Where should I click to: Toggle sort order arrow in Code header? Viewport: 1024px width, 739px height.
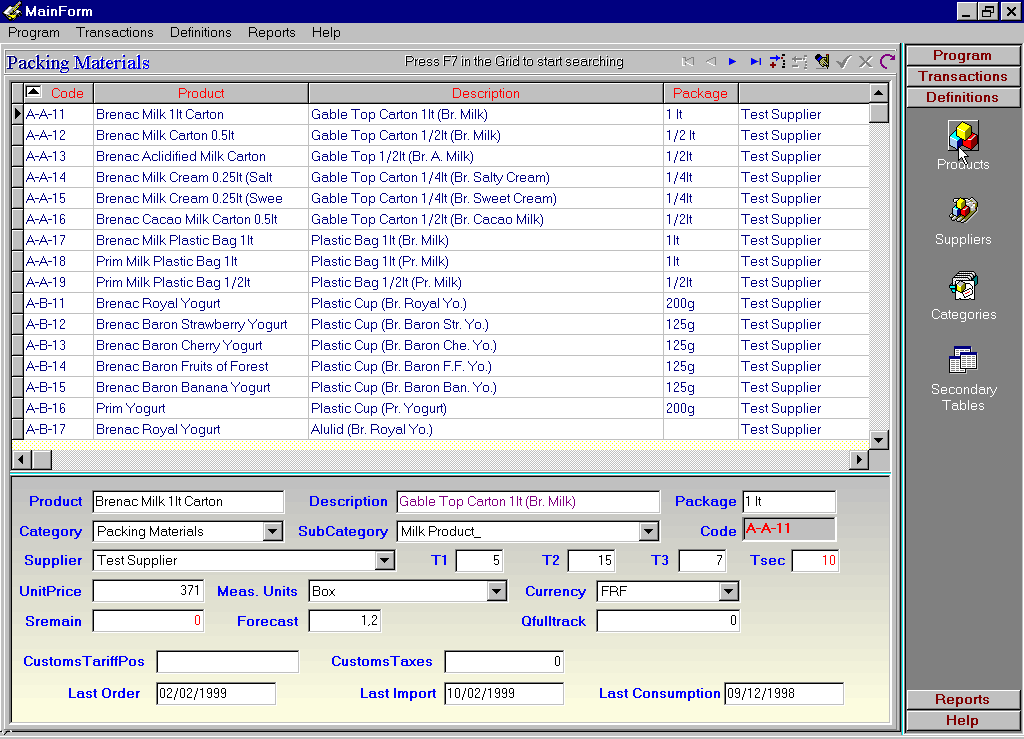point(33,92)
